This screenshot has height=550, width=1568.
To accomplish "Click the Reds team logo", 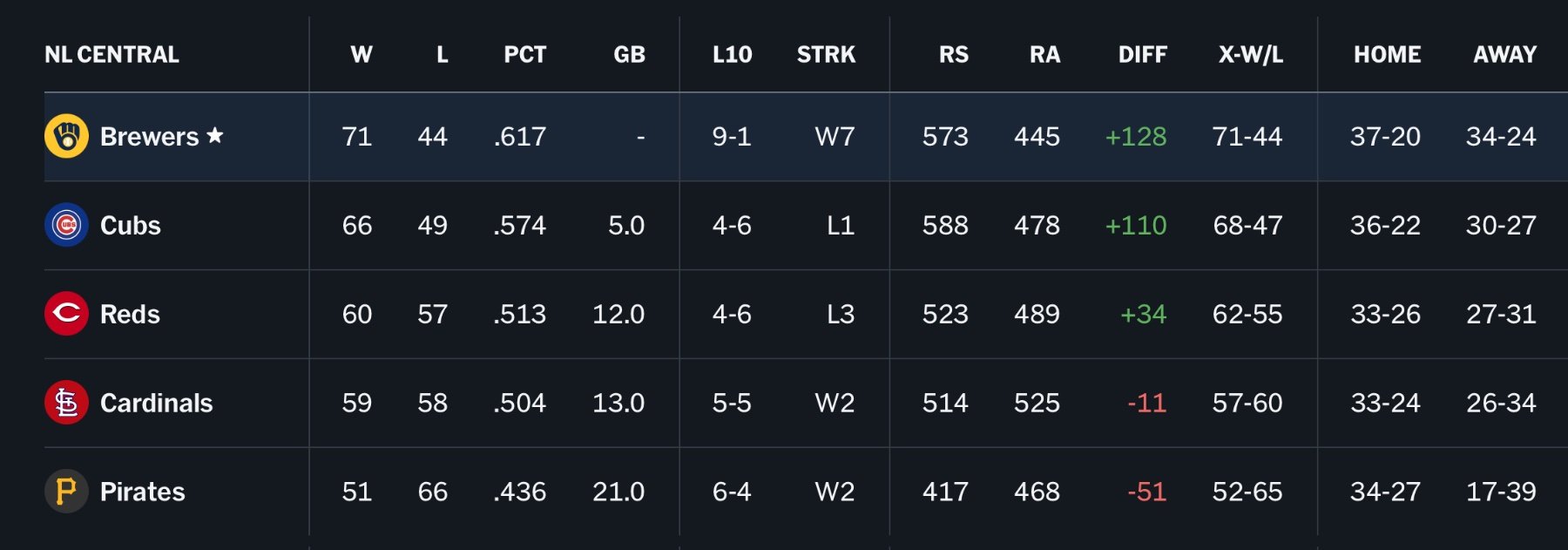I will pyautogui.click(x=66, y=314).
